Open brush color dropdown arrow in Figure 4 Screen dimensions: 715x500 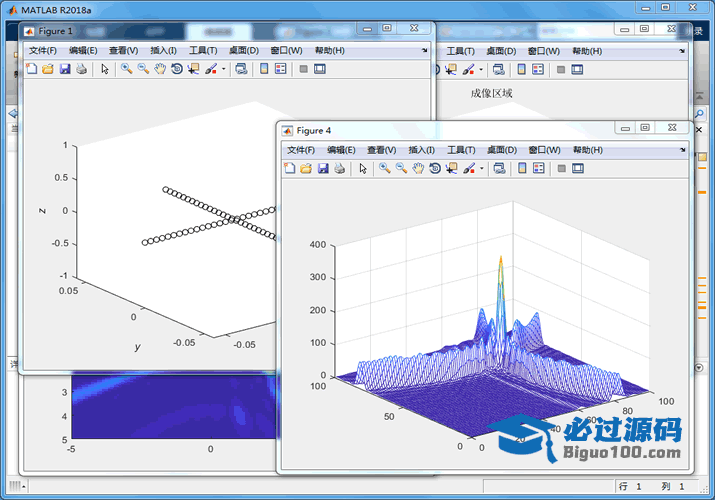click(x=482, y=169)
